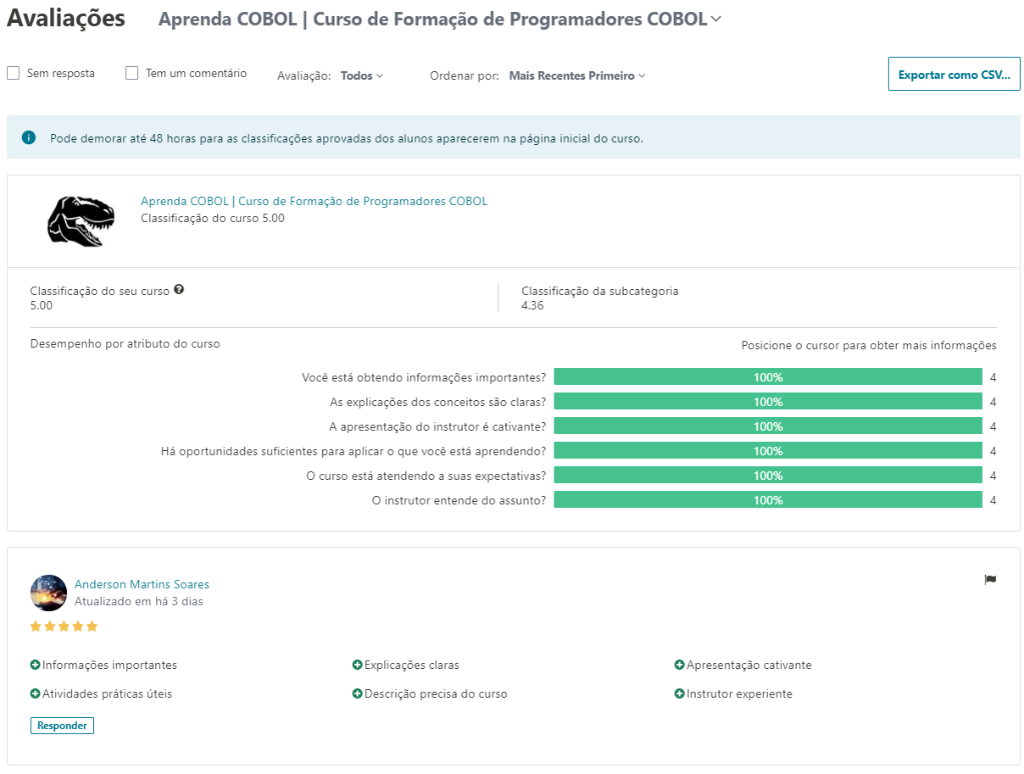Click the T-rex course thumbnail
The image size is (1024, 774).
point(80,221)
